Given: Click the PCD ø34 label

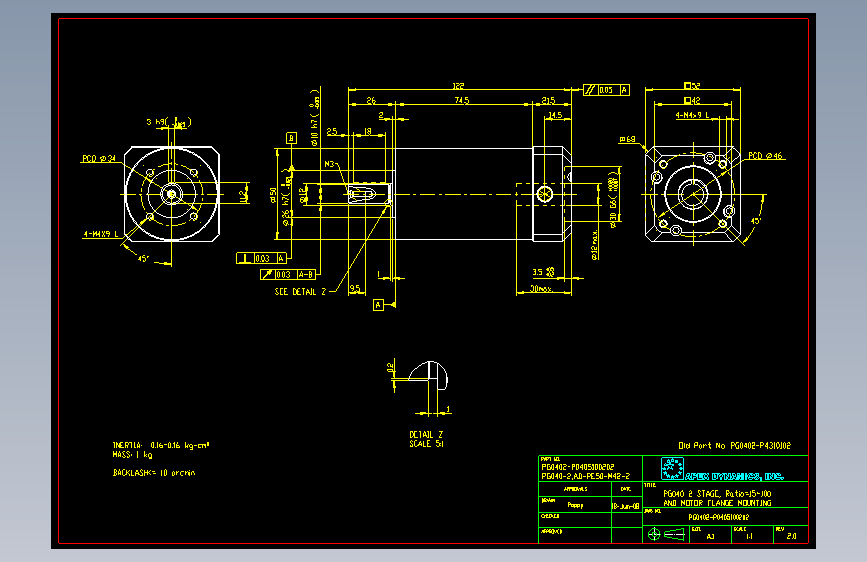Looking at the screenshot, I should pyautogui.click(x=99, y=159).
